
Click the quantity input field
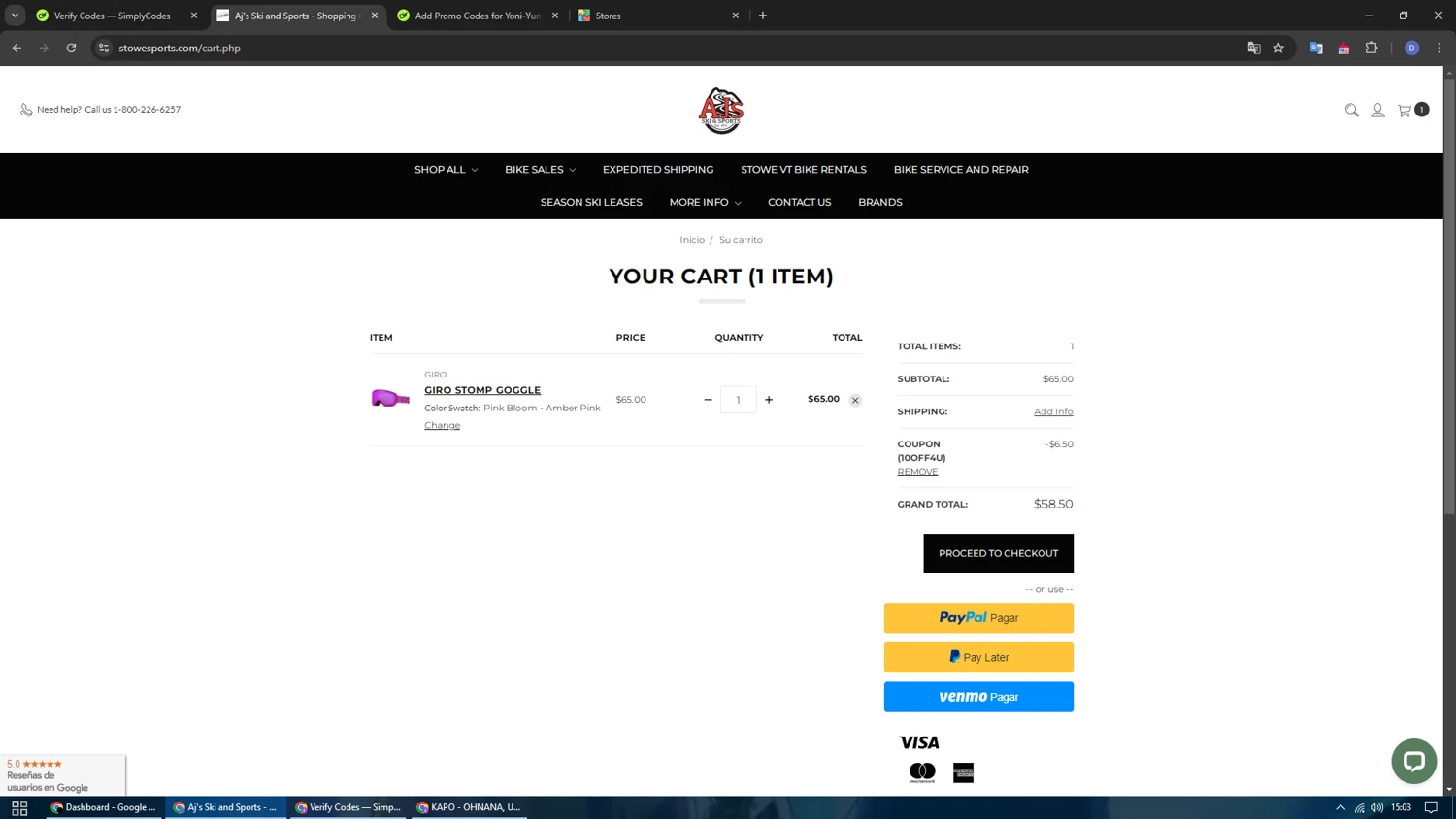coord(738,400)
